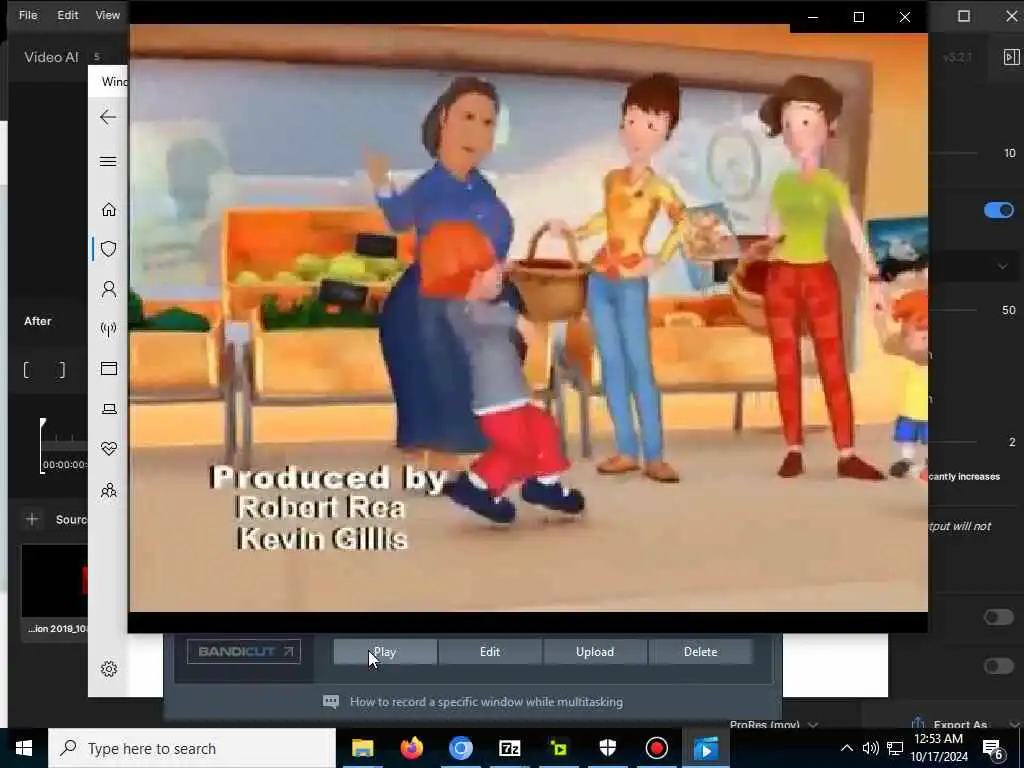Open App & browser control icon
Image resolution: width=1024 pixels, height=768 pixels.
click(x=108, y=369)
